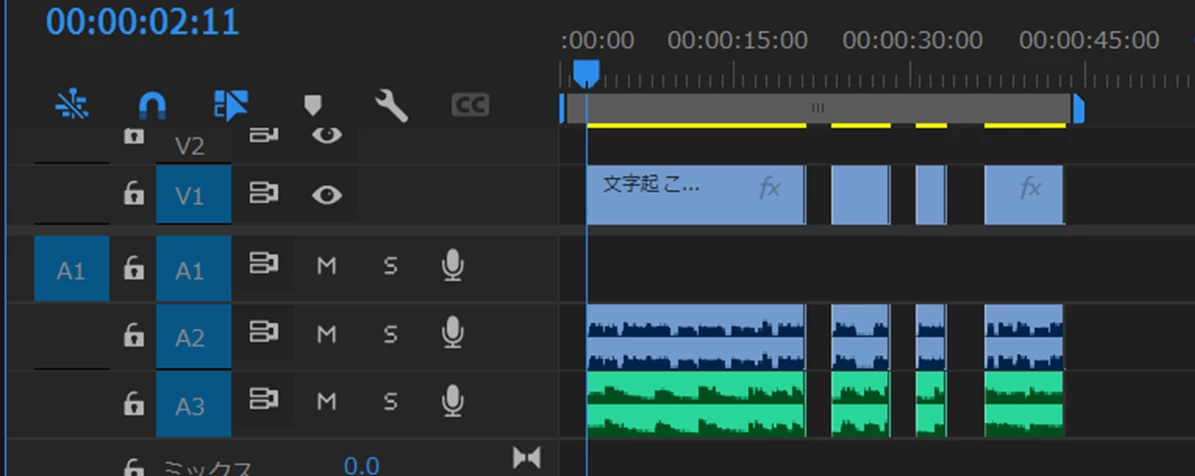The height and width of the screenshot is (476, 1195).
Task: Mute track A2
Action: (326, 334)
